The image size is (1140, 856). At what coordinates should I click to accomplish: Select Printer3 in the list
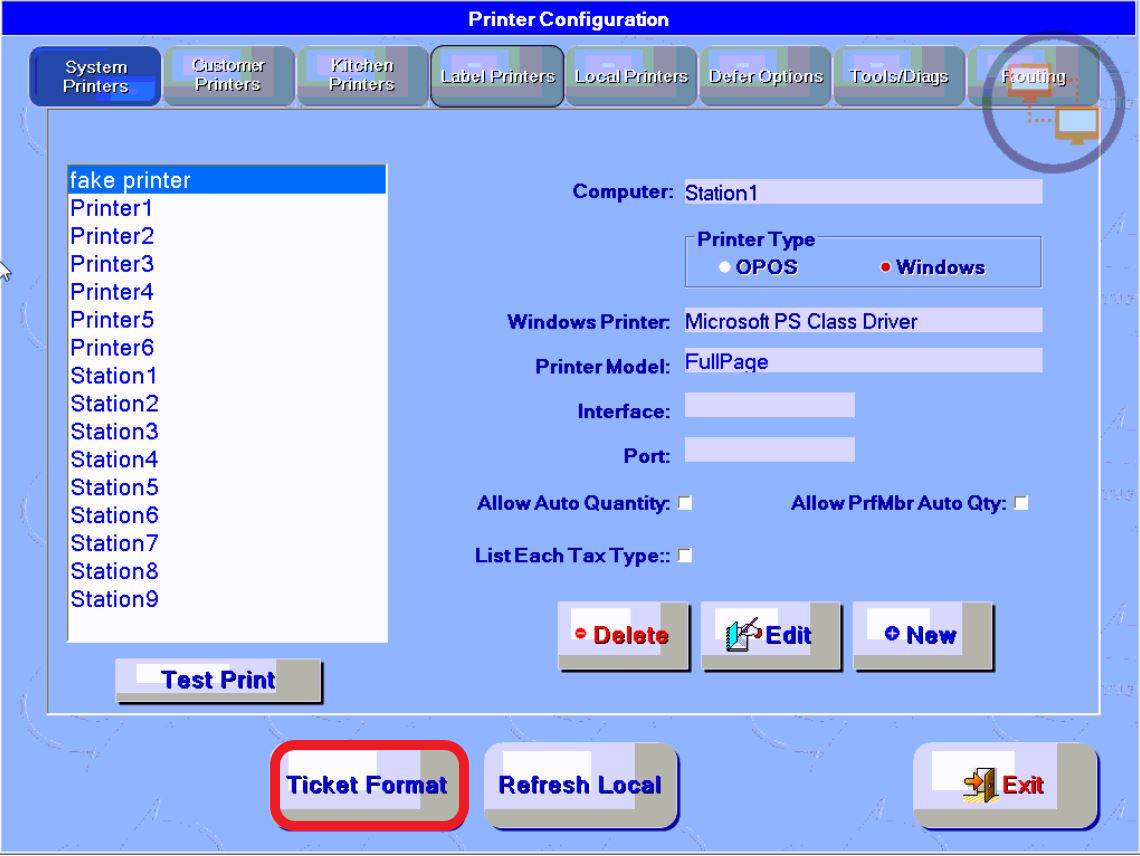(x=227, y=263)
